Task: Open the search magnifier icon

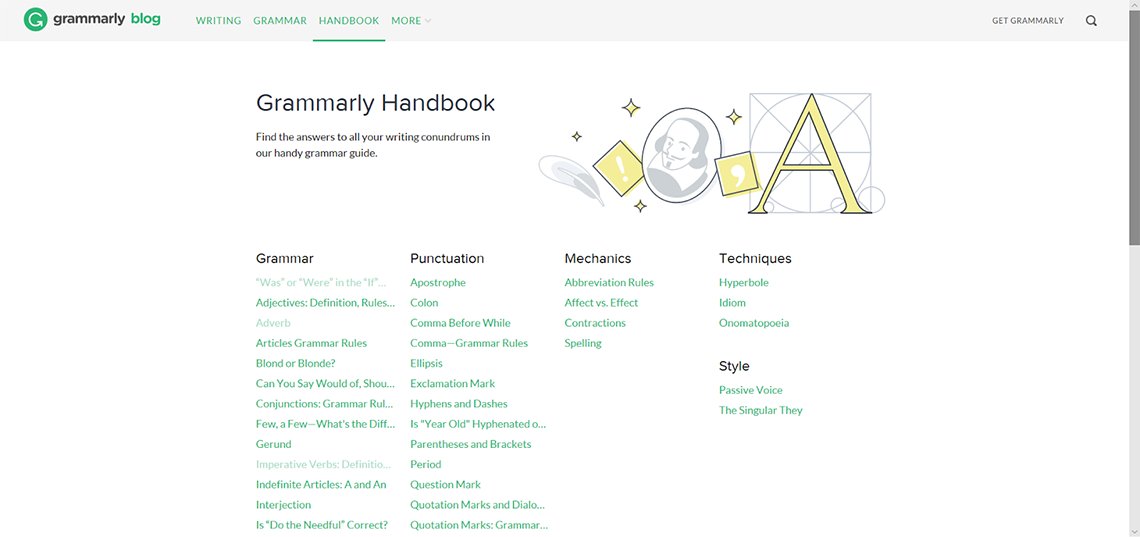Action: point(1091,21)
